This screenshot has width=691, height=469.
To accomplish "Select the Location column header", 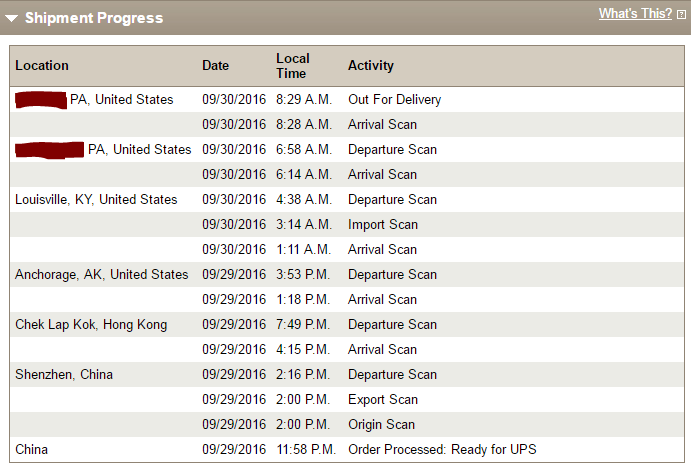I will [42, 65].
